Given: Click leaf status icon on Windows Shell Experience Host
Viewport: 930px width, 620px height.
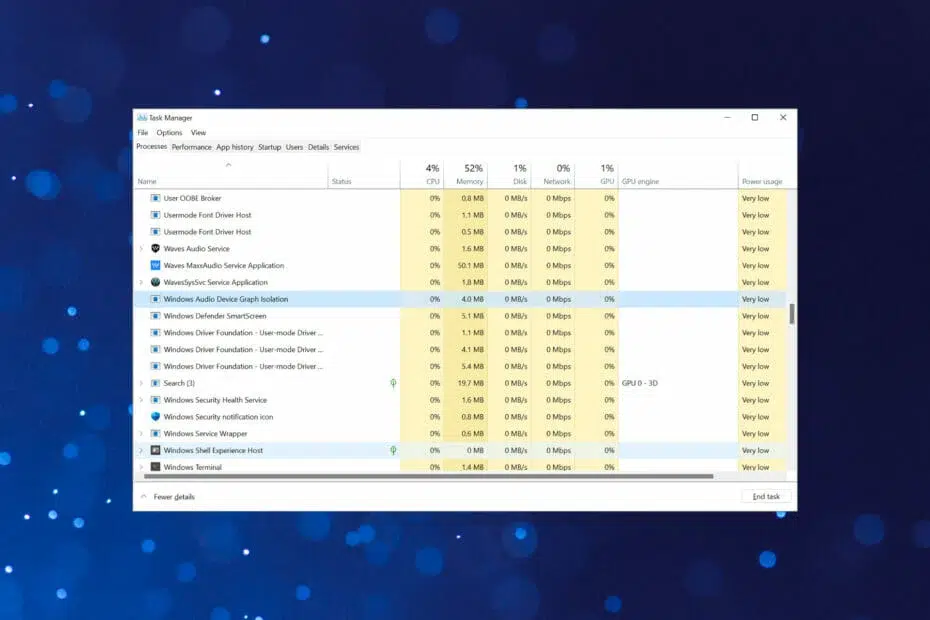Looking at the screenshot, I should click(x=393, y=450).
